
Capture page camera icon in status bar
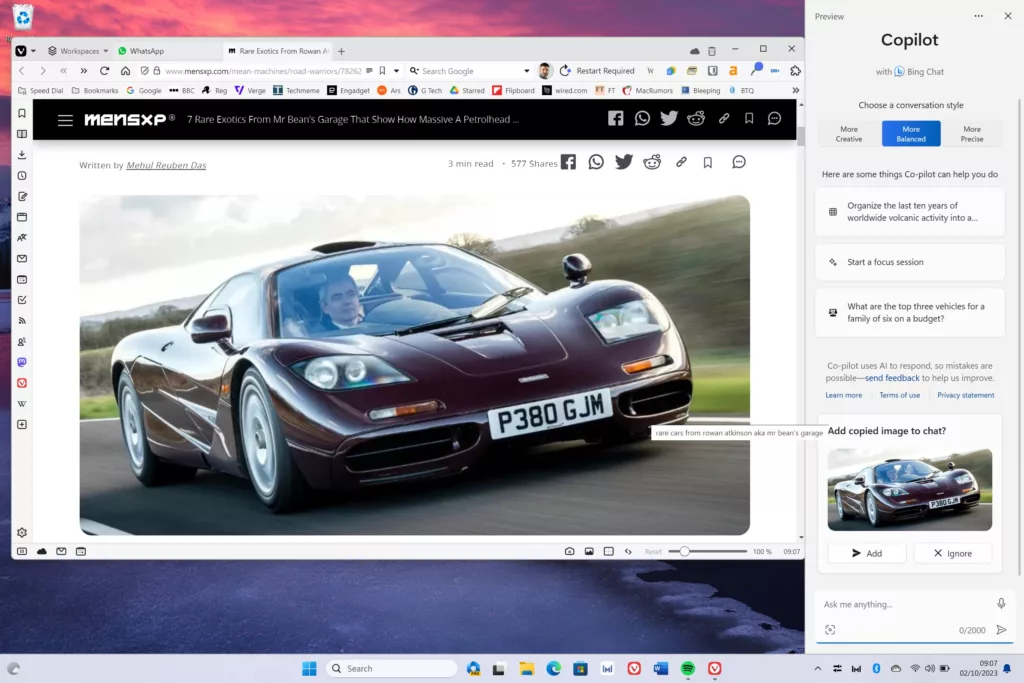(x=569, y=551)
